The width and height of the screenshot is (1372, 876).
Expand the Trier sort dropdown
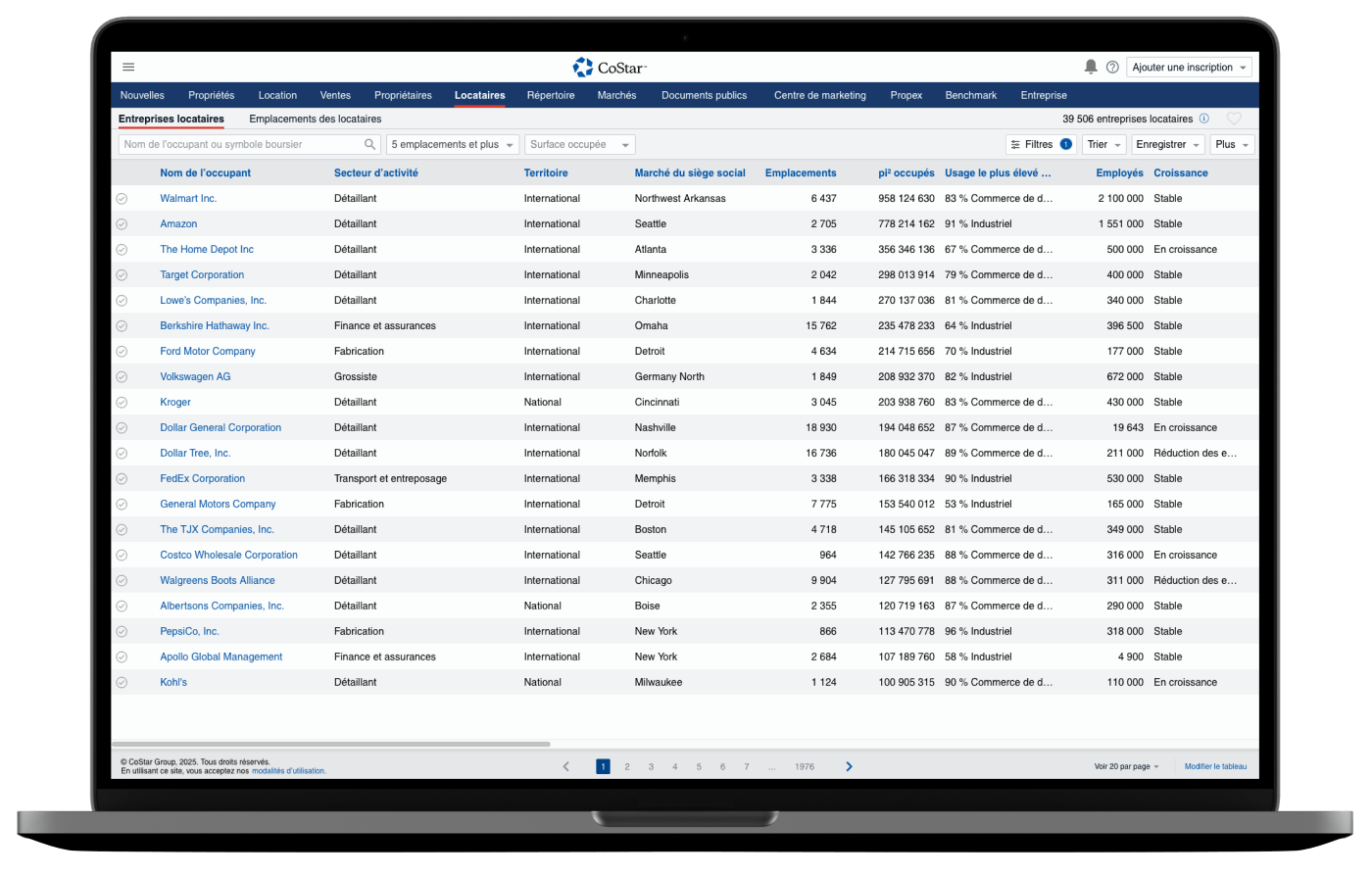click(1103, 145)
